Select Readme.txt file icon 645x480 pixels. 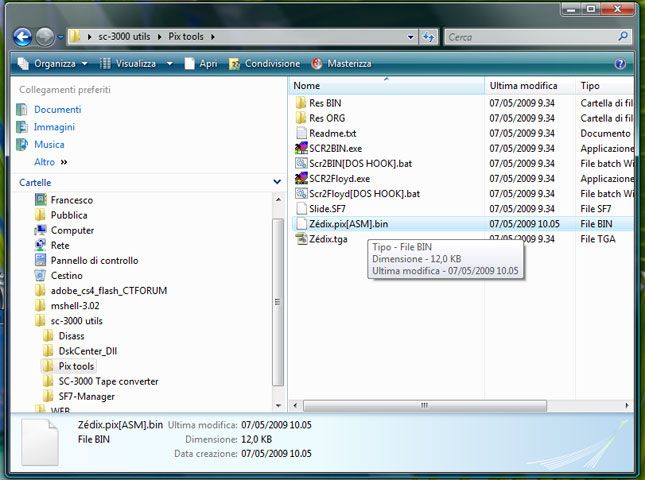tap(301, 133)
